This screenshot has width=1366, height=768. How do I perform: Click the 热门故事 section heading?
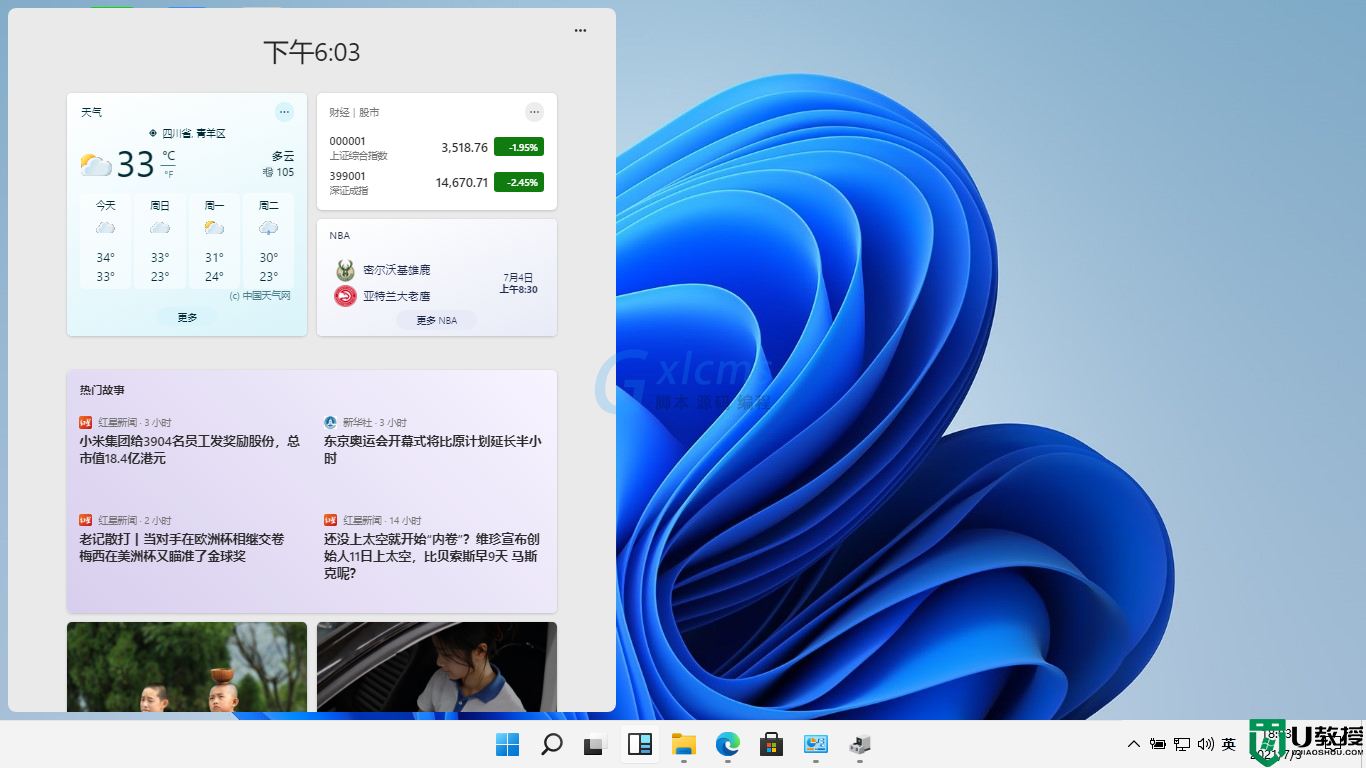point(102,390)
